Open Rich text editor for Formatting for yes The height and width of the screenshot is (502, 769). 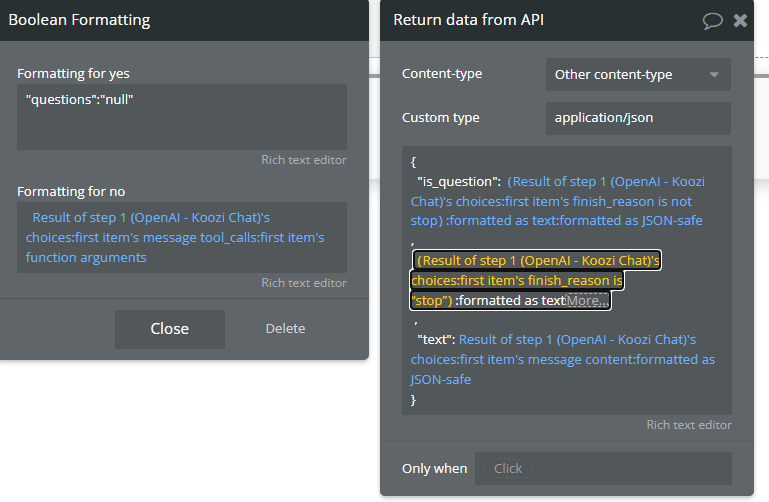coord(304,160)
